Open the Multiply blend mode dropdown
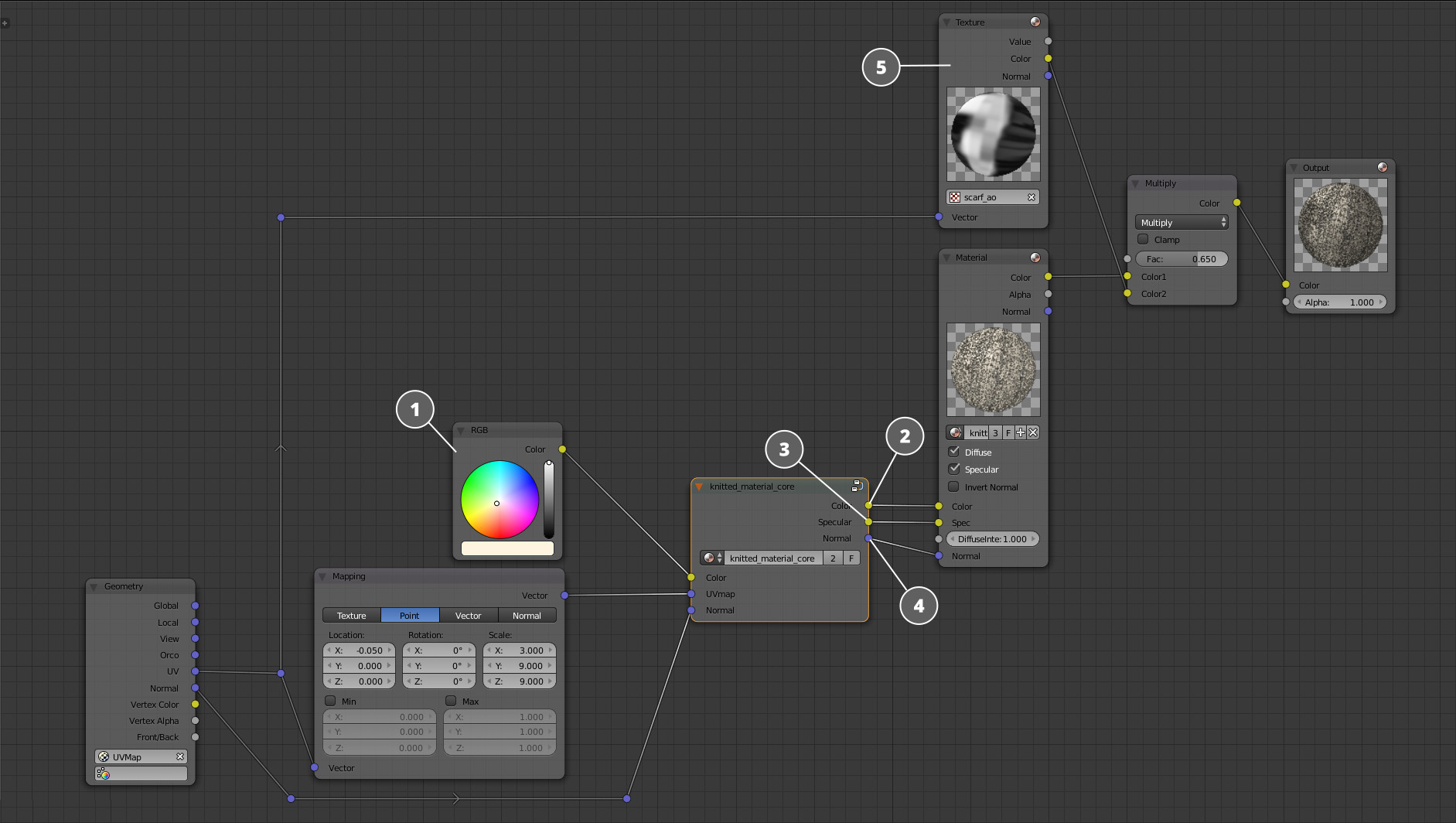 coord(1182,222)
